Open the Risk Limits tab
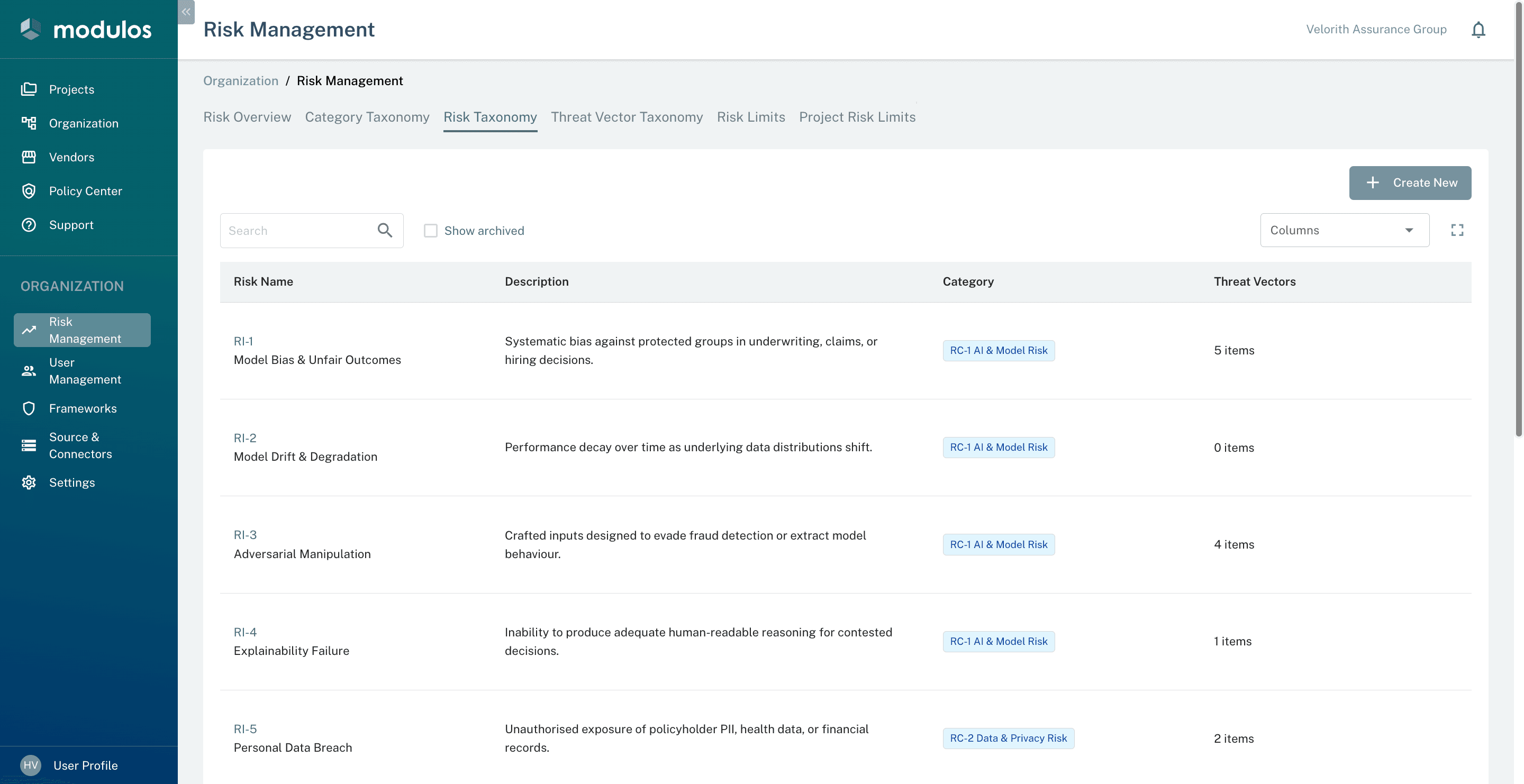 (751, 117)
